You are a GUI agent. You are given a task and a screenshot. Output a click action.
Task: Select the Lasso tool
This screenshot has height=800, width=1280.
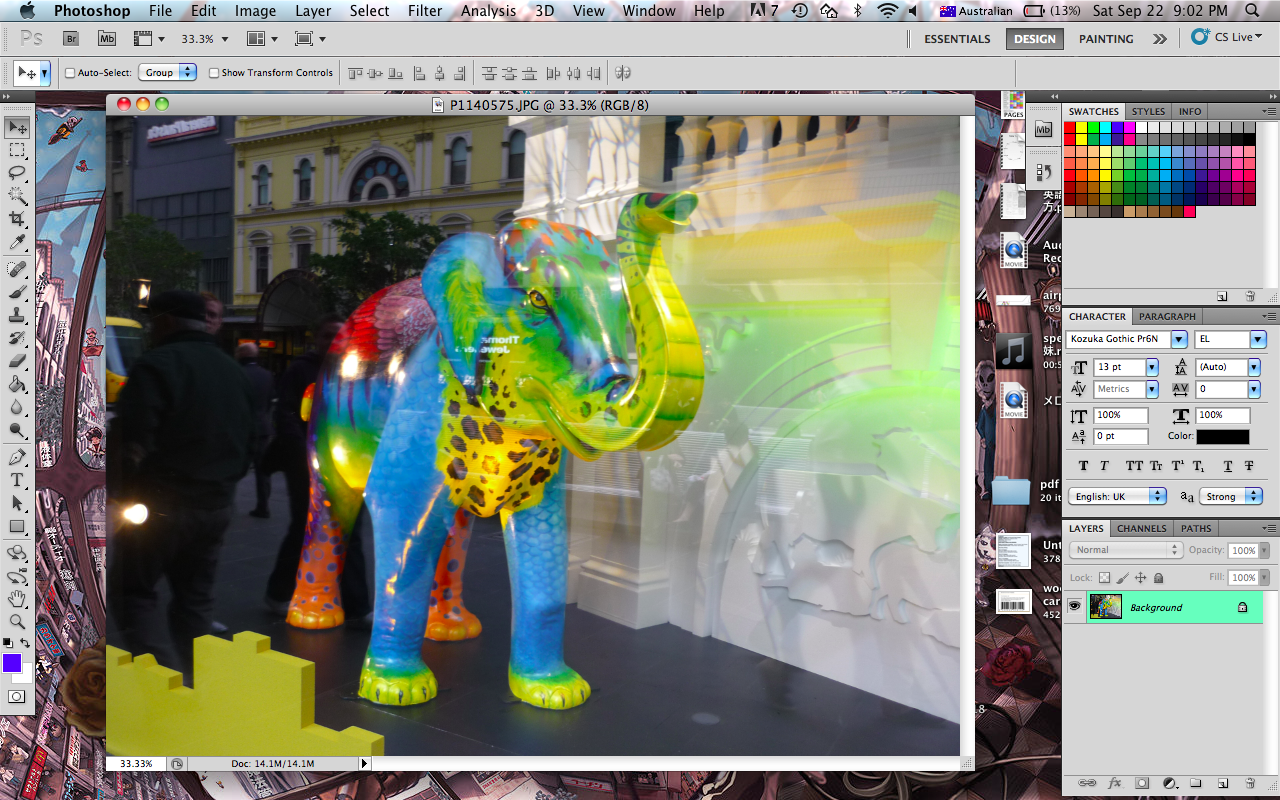pos(17,172)
